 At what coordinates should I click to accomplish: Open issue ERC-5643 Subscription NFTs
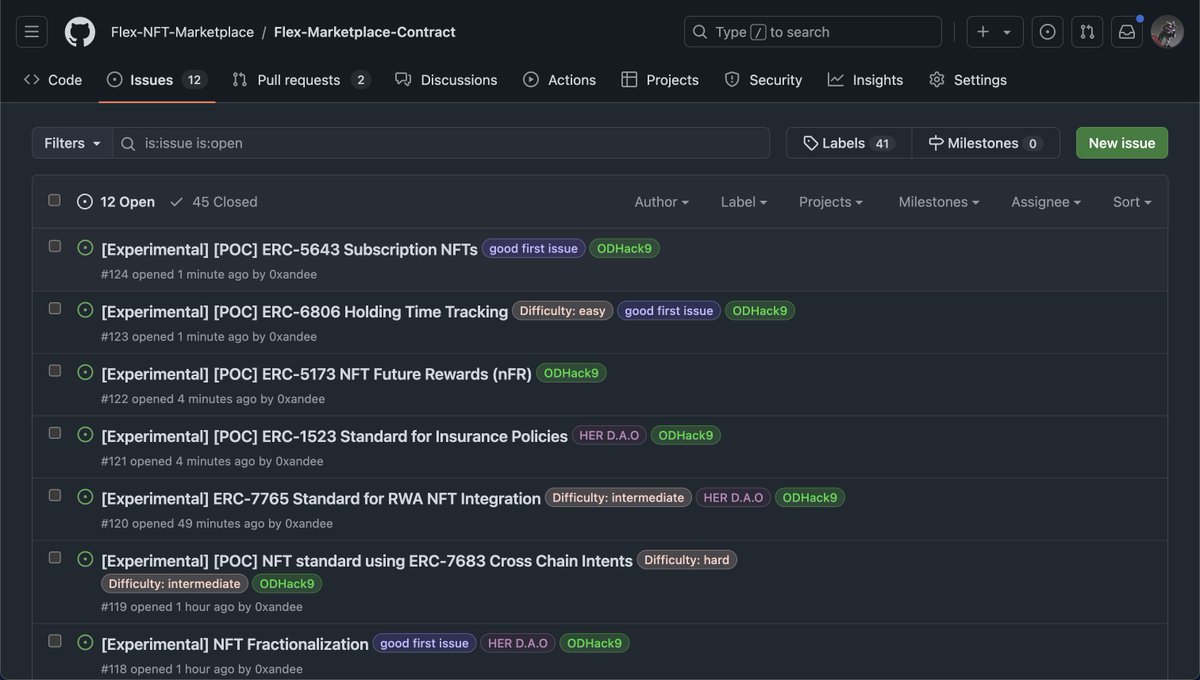289,249
